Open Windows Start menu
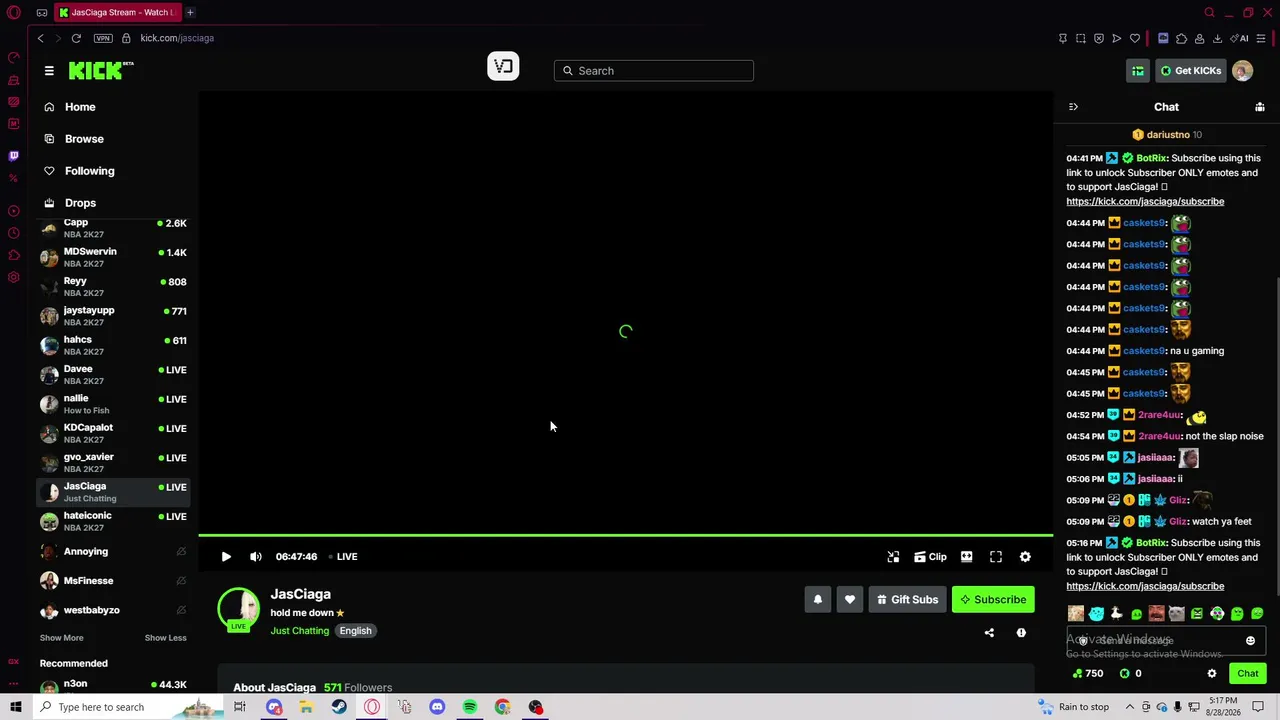Image resolution: width=1280 pixels, height=720 pixels. pyautogui.click(x=15, y=707)
